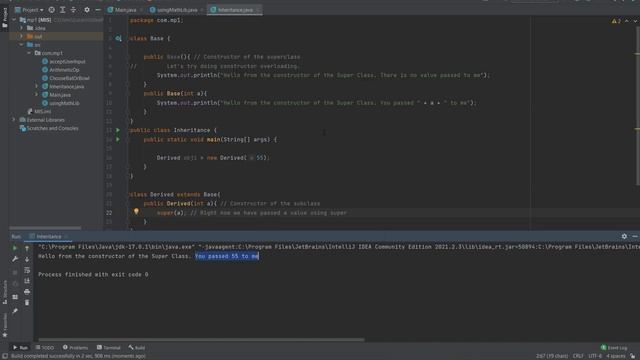Collapse the mp1 project root node
The image size is (640, 360).
[15, 20]
